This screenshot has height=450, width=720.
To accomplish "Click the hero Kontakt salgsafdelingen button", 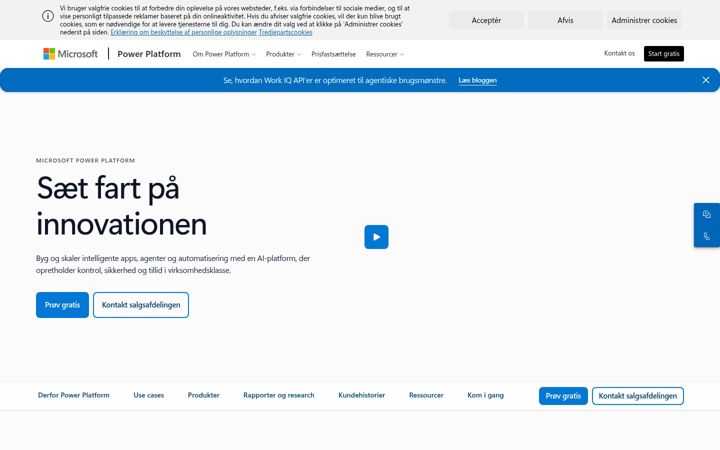I will pyautogui.click(x=141, y=305).
